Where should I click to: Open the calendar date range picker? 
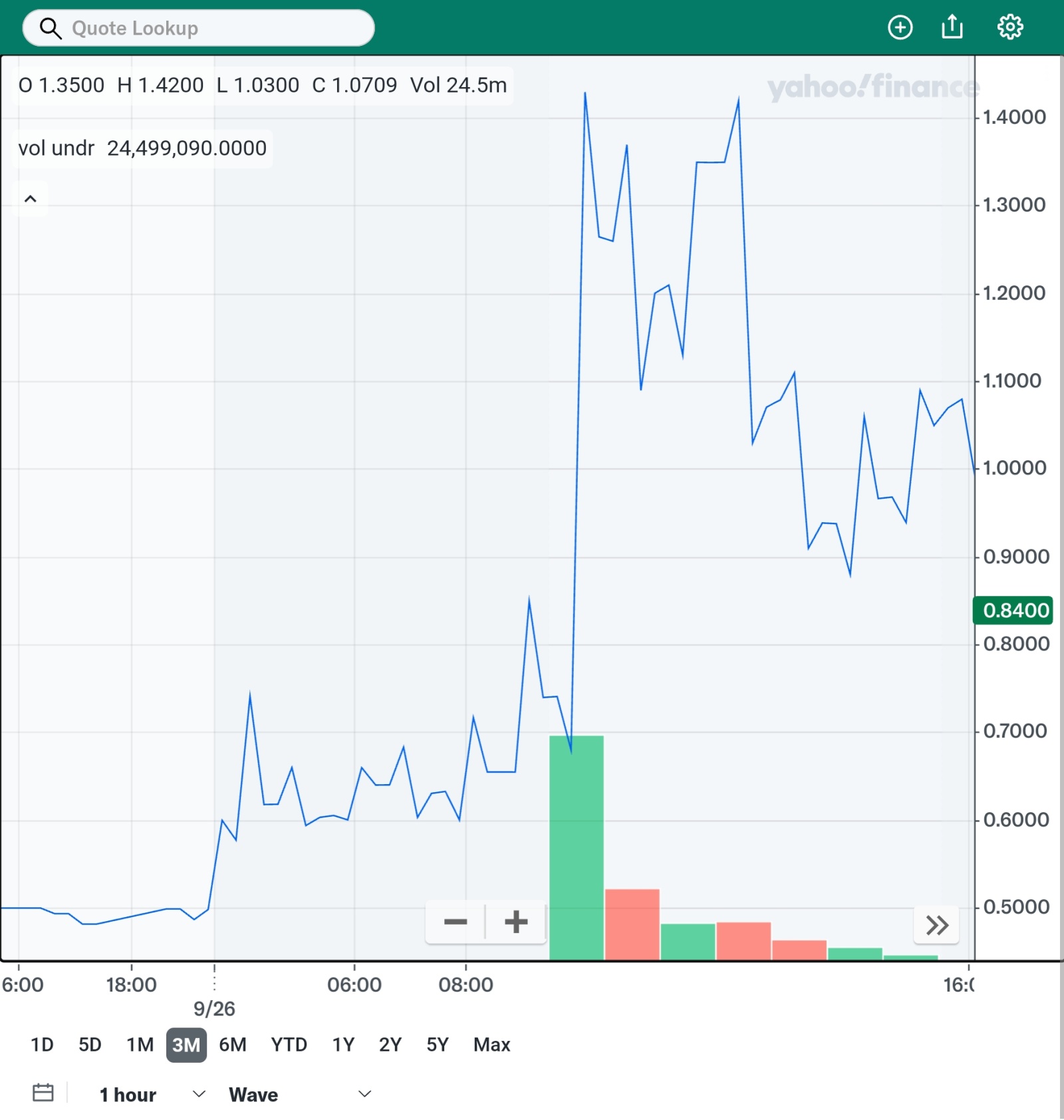[43, 1093]
